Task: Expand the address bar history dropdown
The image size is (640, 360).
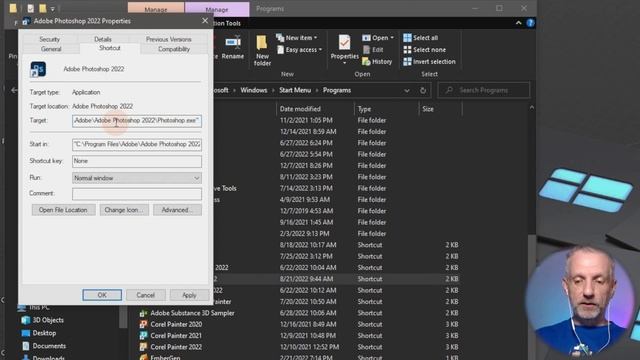Action: pos(407,91)
